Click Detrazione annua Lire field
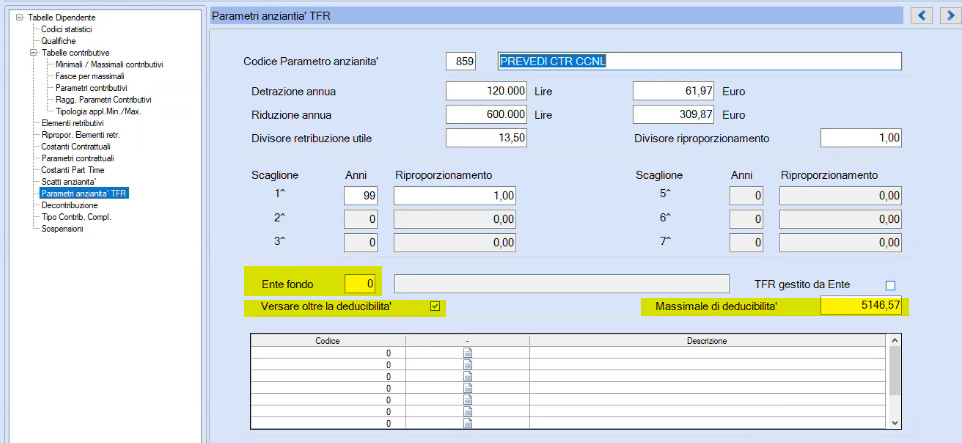Screen dimensions: 962x443 click(487, 91)
